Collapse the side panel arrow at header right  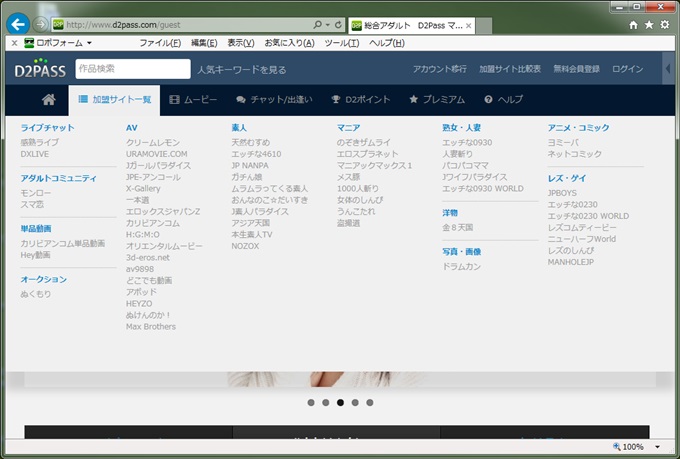click(x=668, y=69)
